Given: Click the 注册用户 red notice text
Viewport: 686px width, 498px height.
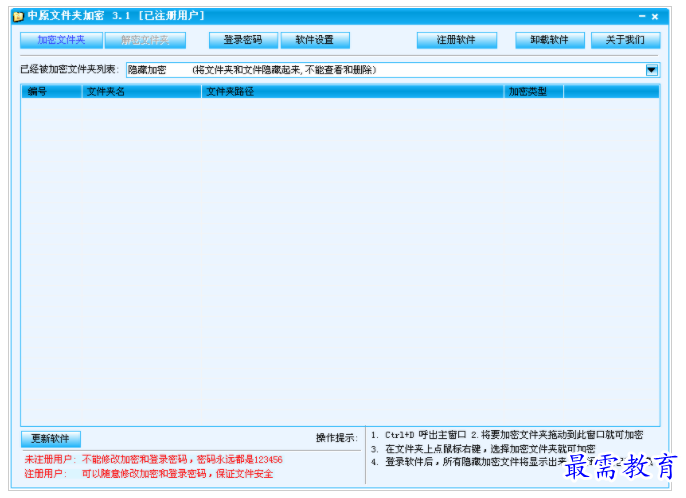Looking at the screenshot, I should click(149, 473).
